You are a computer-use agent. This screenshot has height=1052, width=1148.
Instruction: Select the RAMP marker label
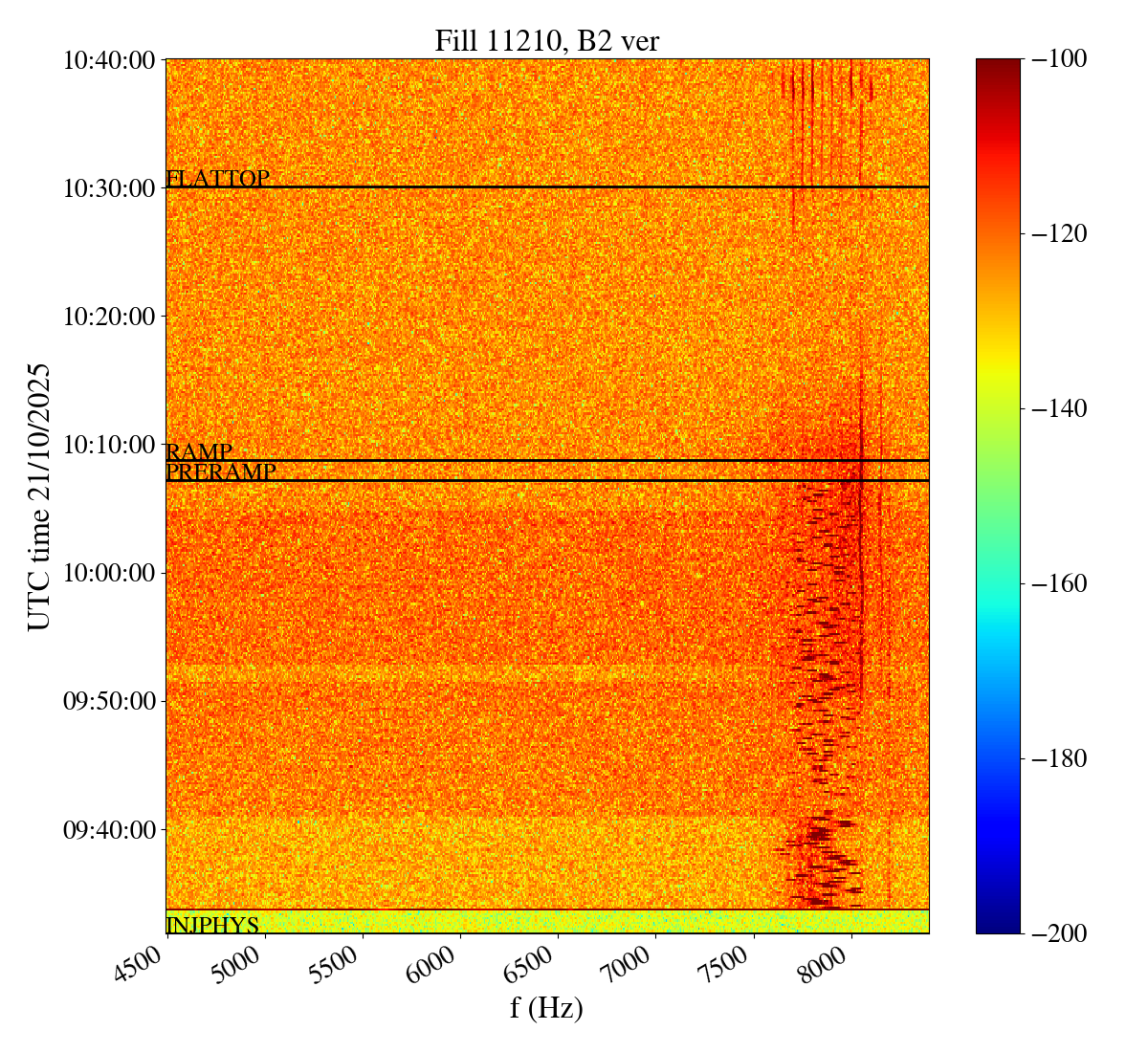tap(199, 452)
